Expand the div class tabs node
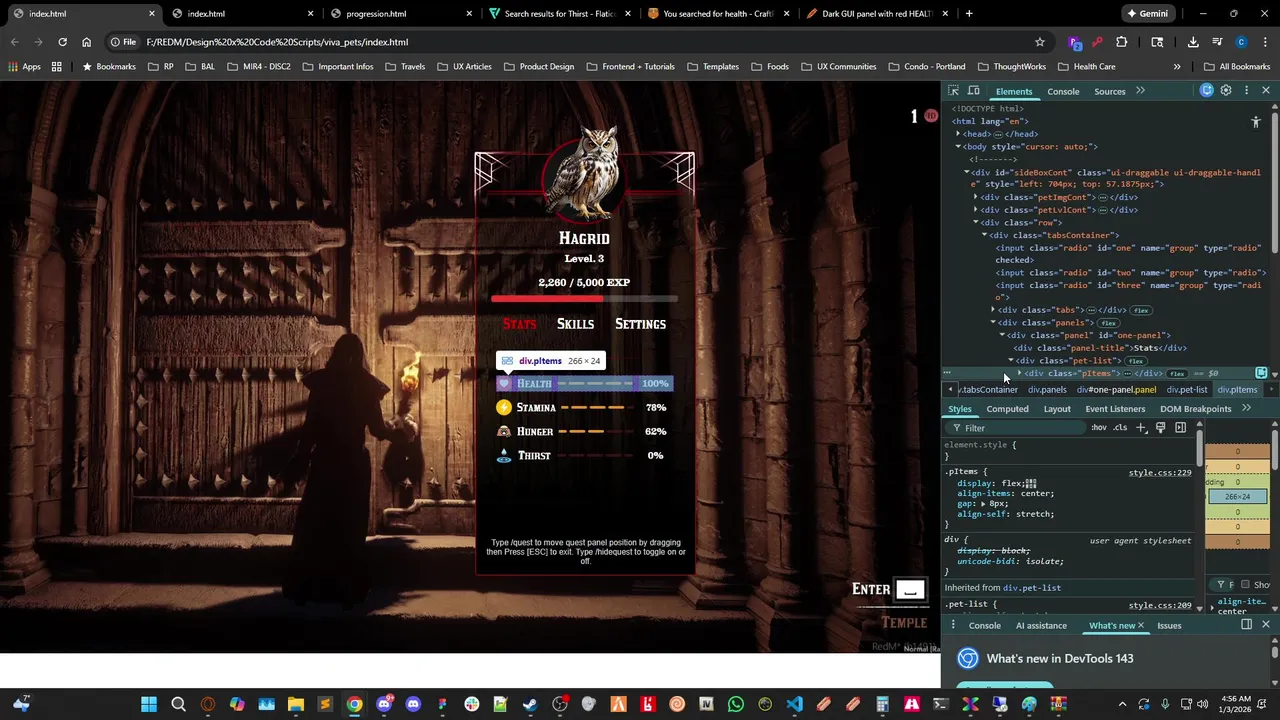Image resolution: width=1280 pixels, height=720 pixels. [x=992, y=310]
